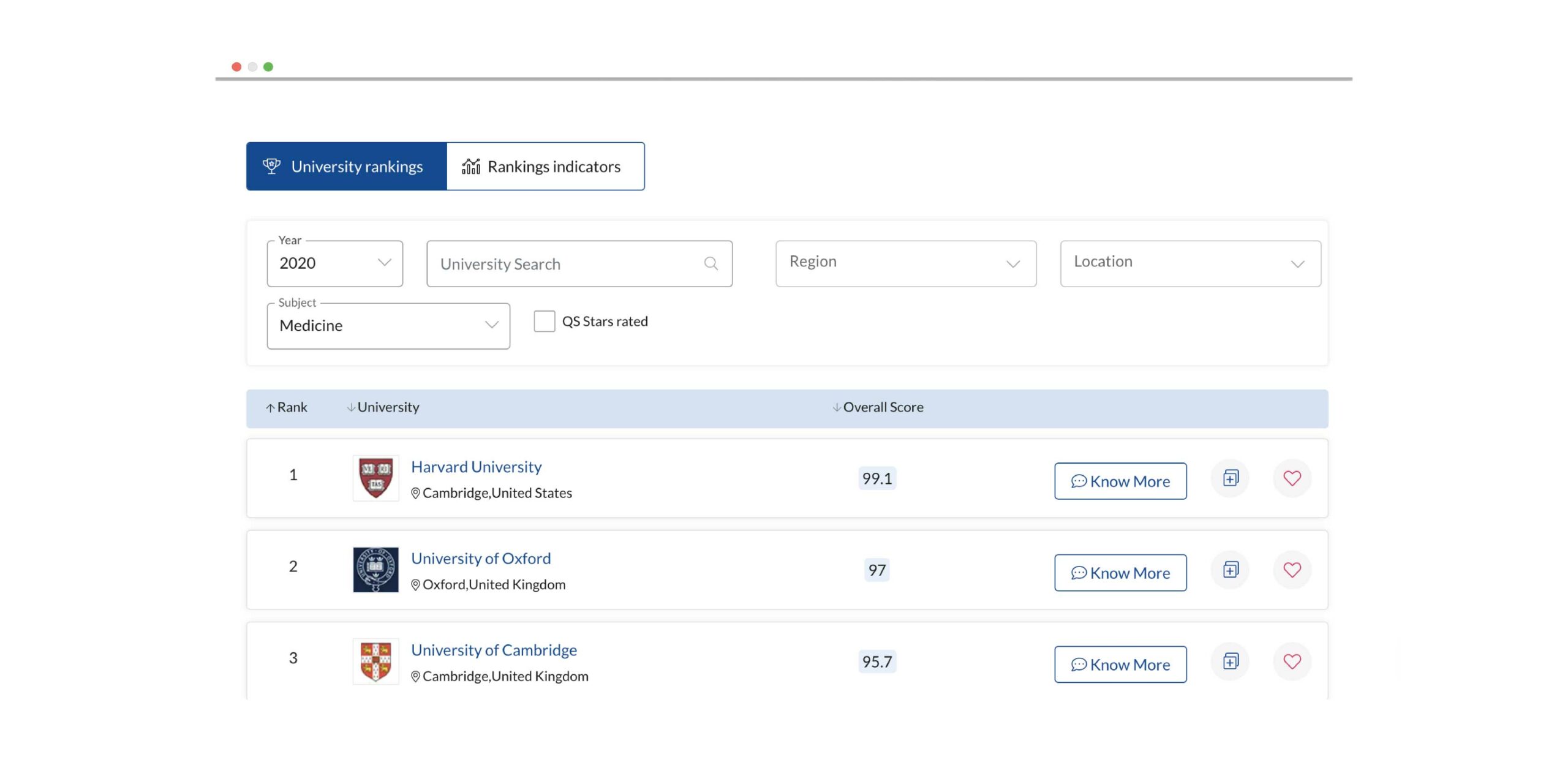Open the University of Cambridge link
The image size is (1568, 784).
[494, 650]
